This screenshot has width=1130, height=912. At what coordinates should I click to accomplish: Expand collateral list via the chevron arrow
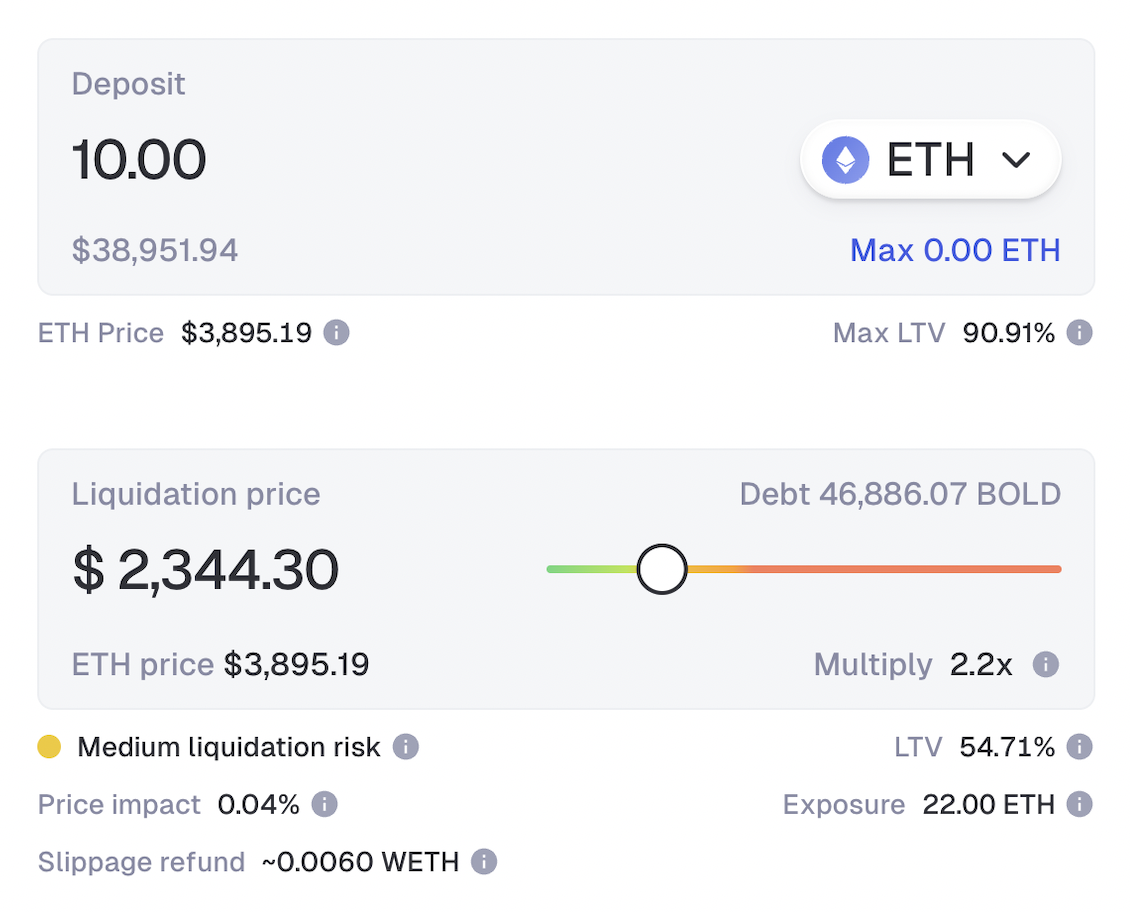coord(1016,160)
